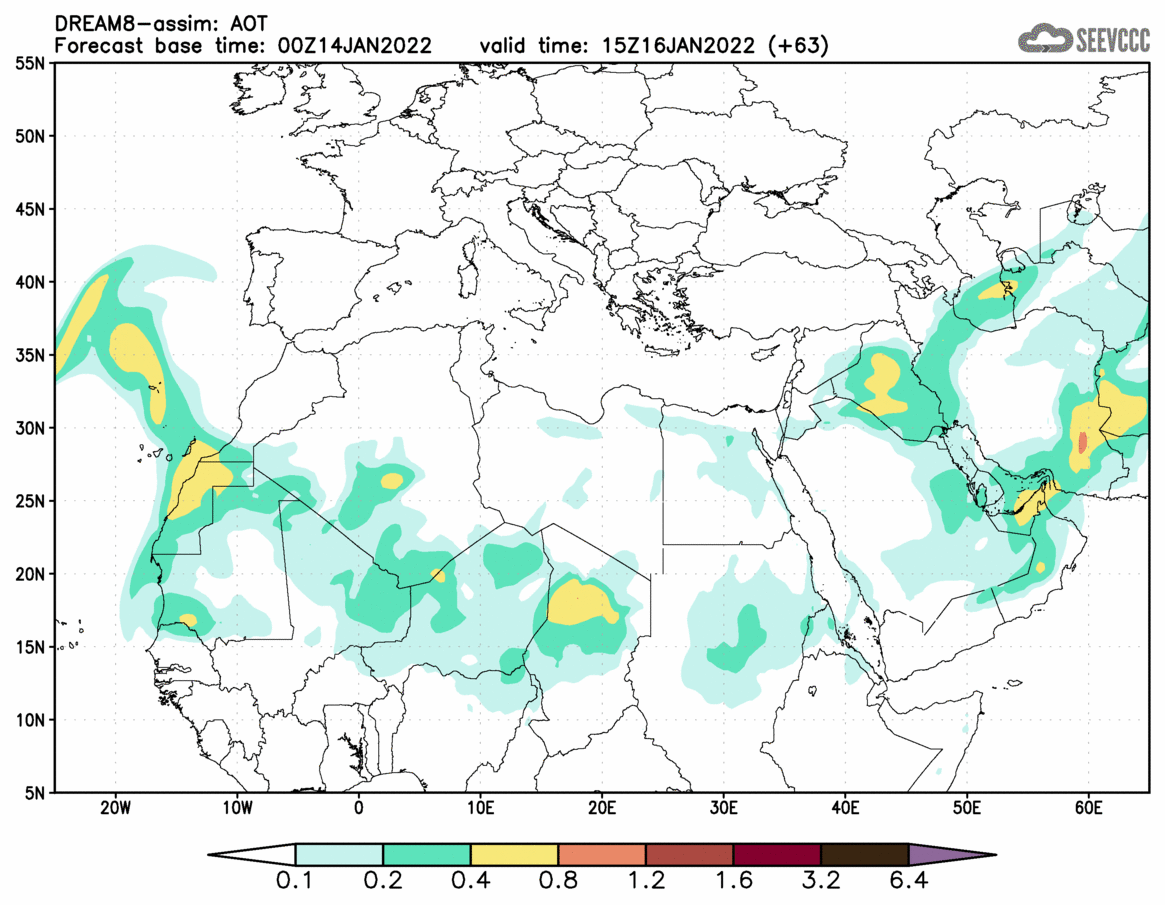Click the forecast base time "00Z14JAN2022"
This screenshot has height=905, width=1165.
(x=354, y=46)
